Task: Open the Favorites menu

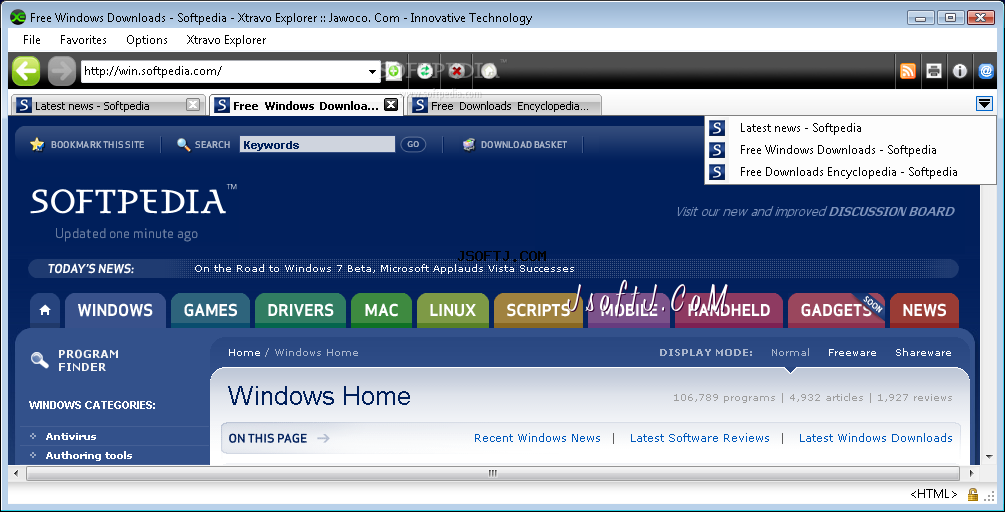Action: point(83,40)
